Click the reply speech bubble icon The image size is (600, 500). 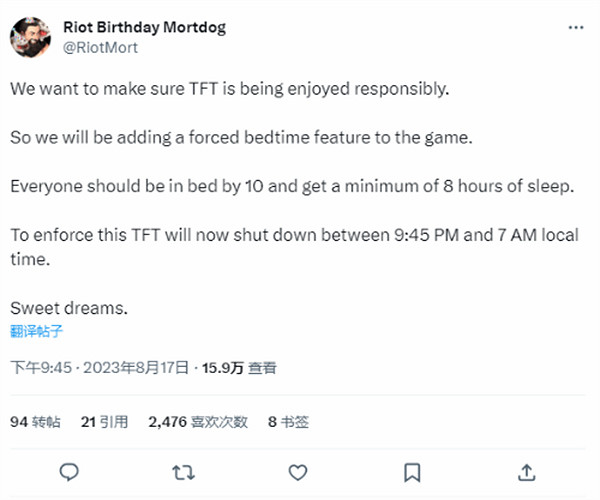[x=69, y=470]
